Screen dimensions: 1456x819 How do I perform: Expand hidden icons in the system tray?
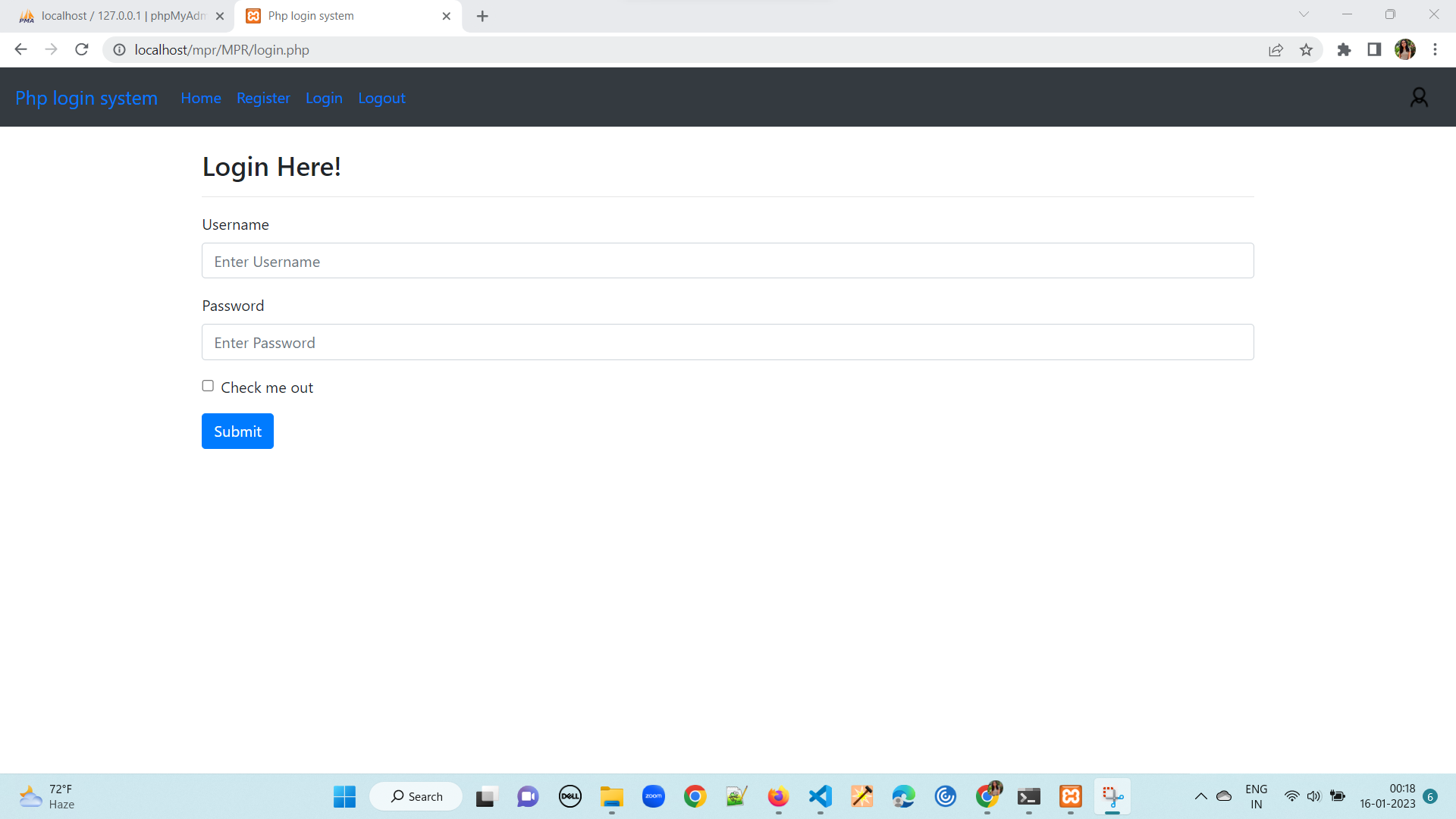tap(1200, 796)
